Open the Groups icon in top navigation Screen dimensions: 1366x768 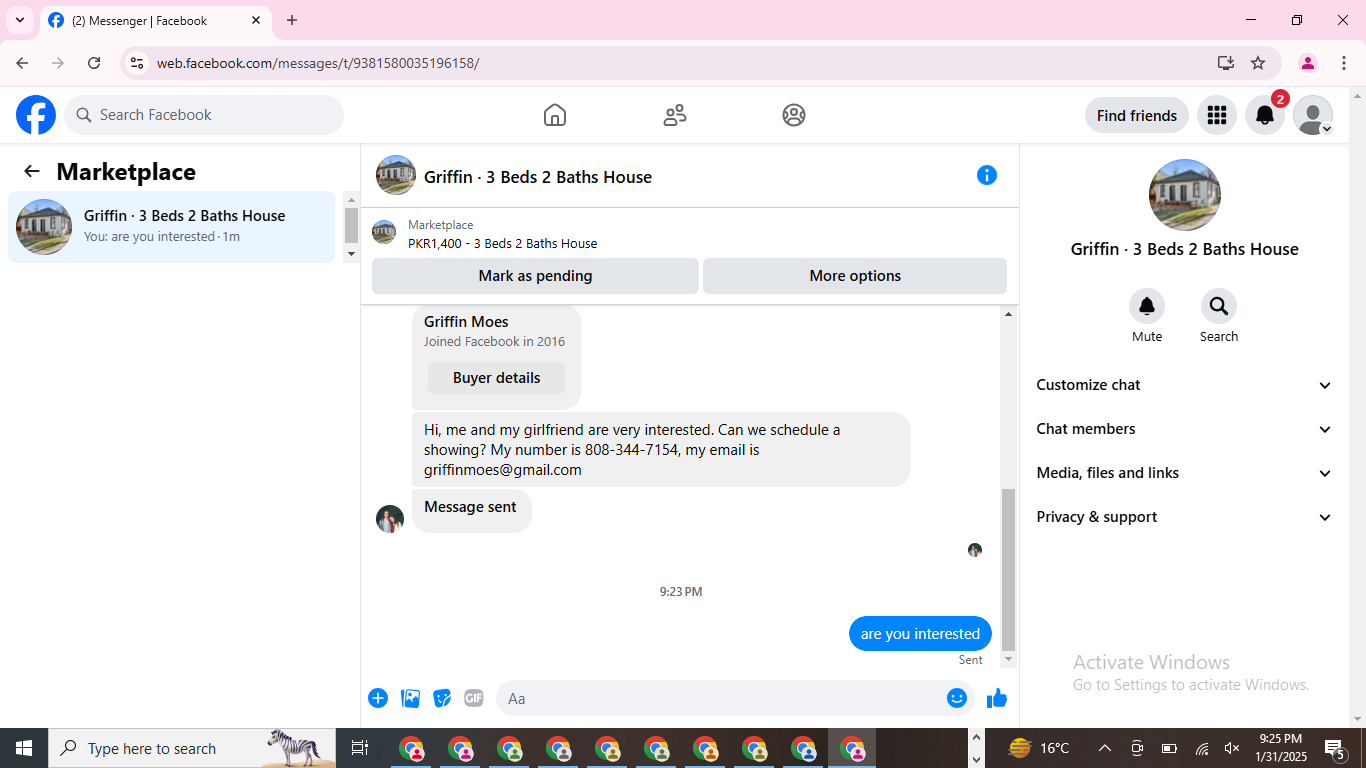(794, 115)
